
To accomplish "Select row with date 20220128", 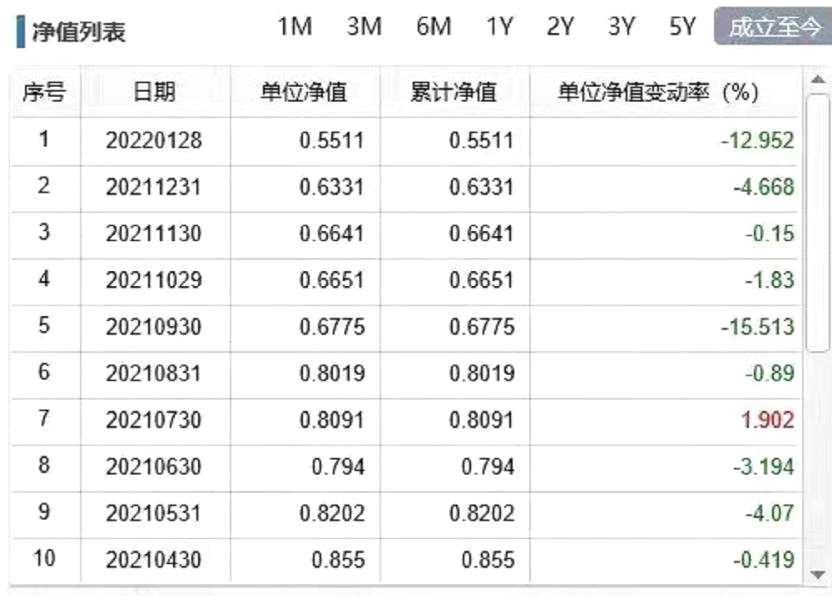I will (x=154, y=141).
